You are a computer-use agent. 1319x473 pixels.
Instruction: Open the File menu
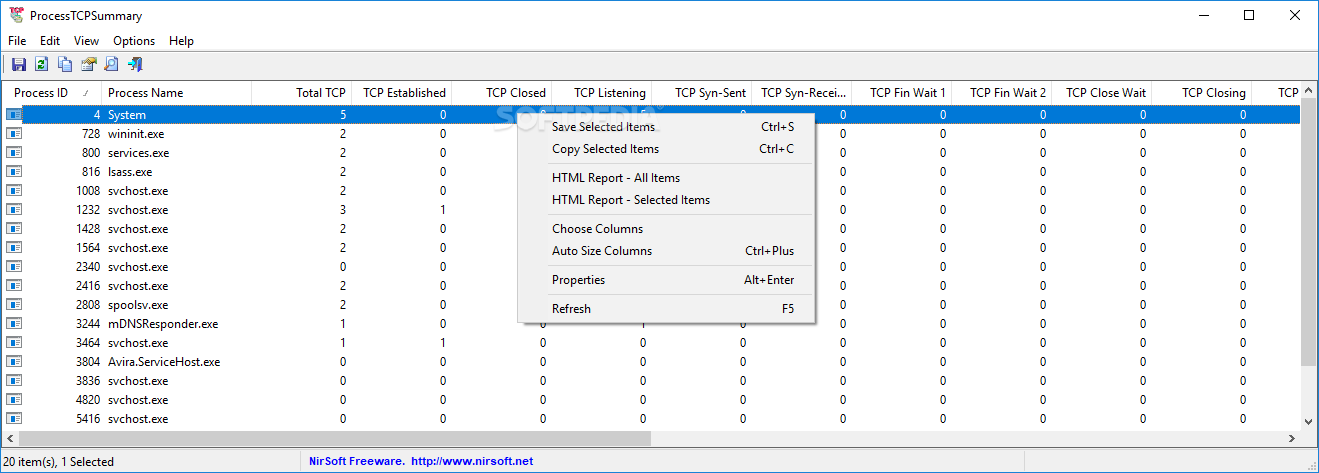[x=17, y=41]
